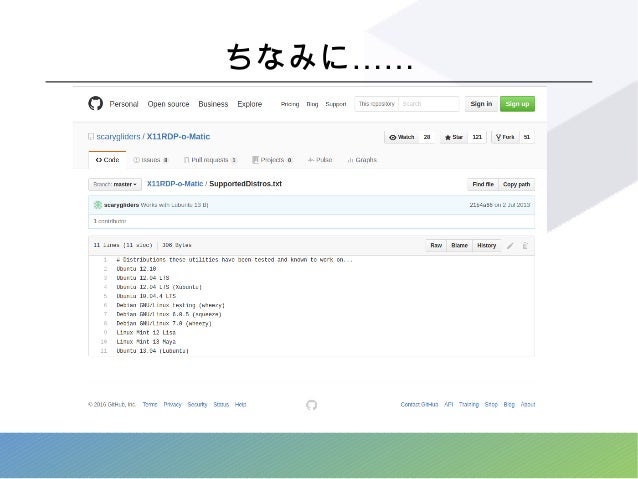Go to the Business page

click(x=213, y=104)
